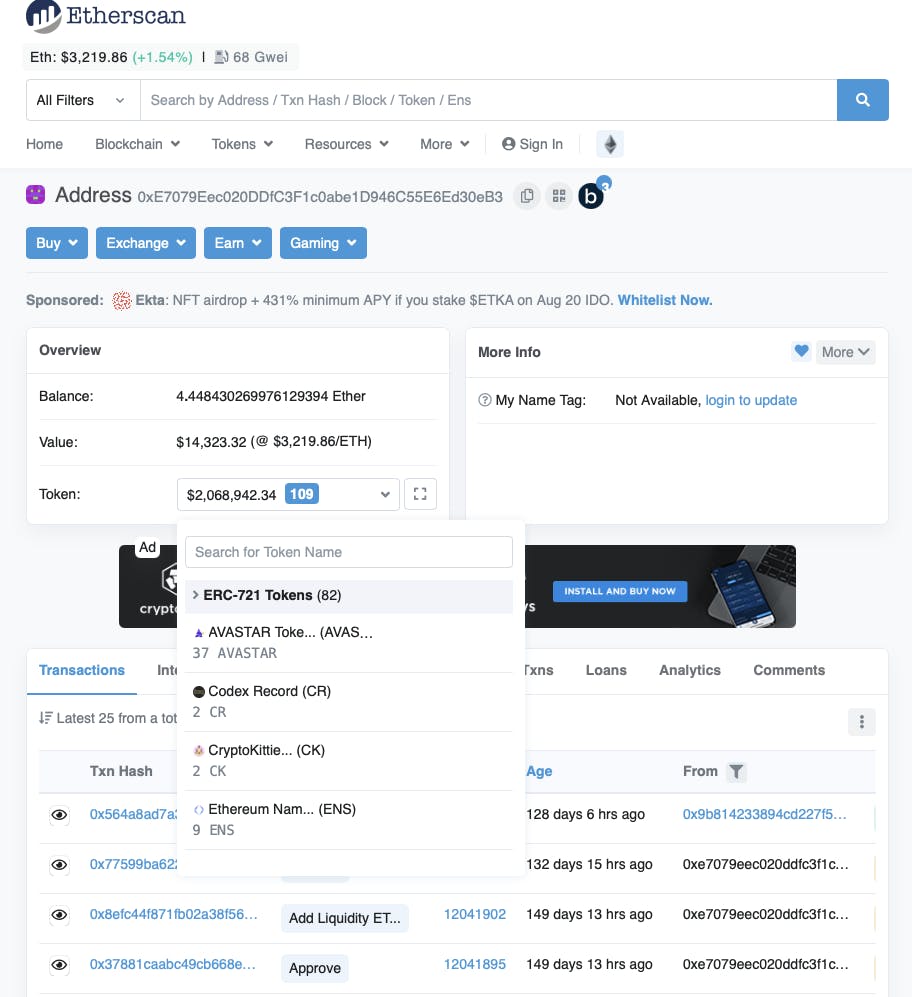
Task: Focus the main address search field
Action: [x=488, y=100]
